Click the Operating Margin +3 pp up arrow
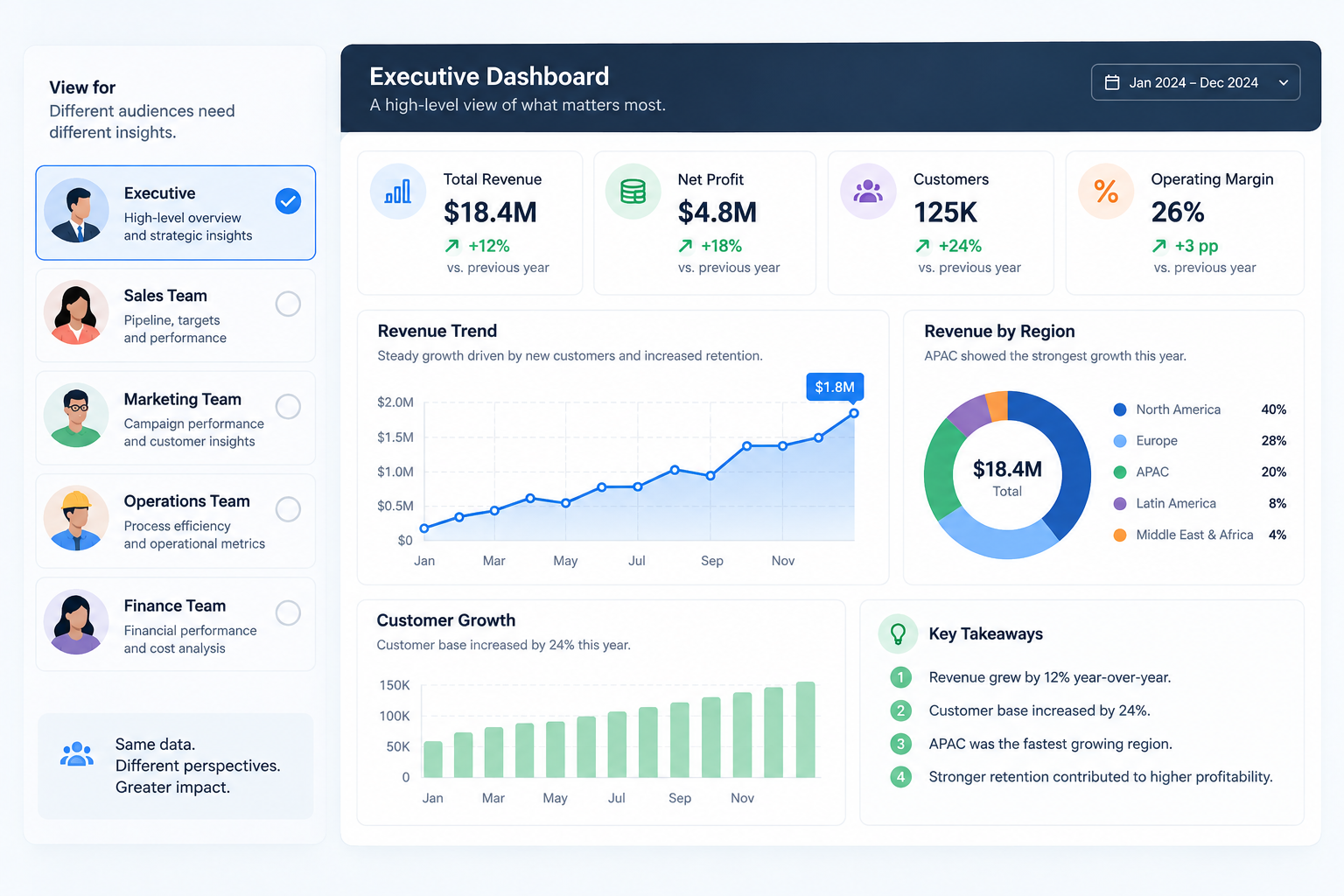 pos(1159,246)
